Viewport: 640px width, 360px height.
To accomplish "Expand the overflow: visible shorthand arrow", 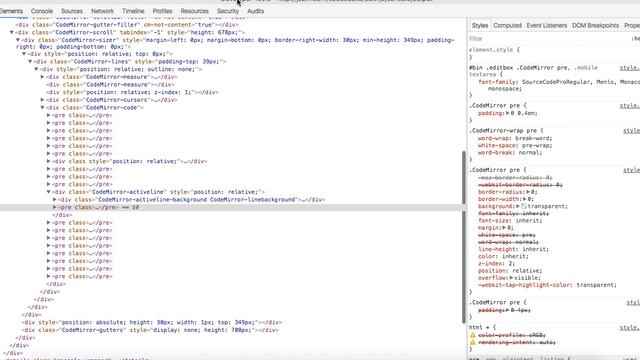I will [511, 278].
